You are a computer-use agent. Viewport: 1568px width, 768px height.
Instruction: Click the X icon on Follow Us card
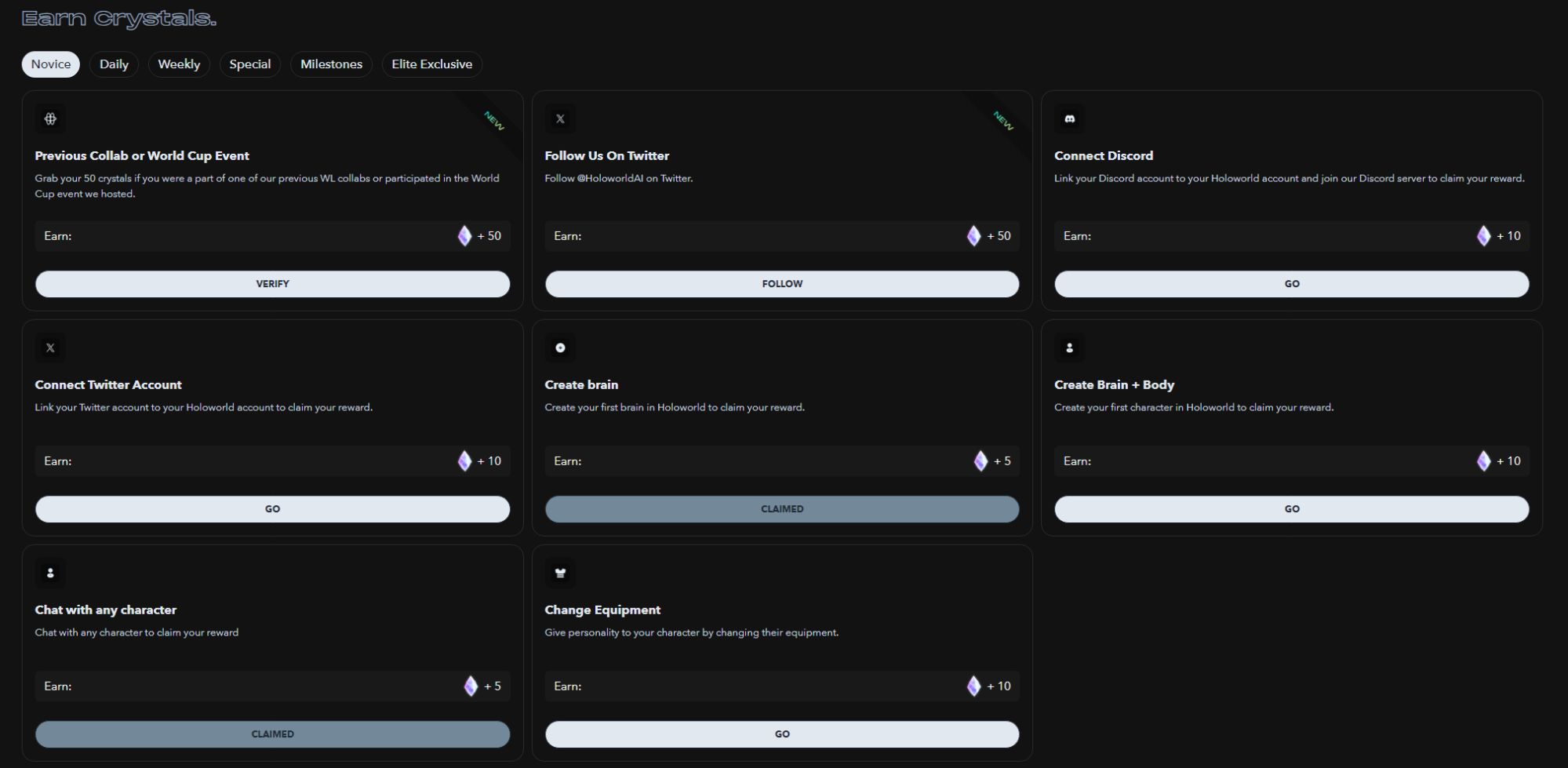tap(560, 119)
